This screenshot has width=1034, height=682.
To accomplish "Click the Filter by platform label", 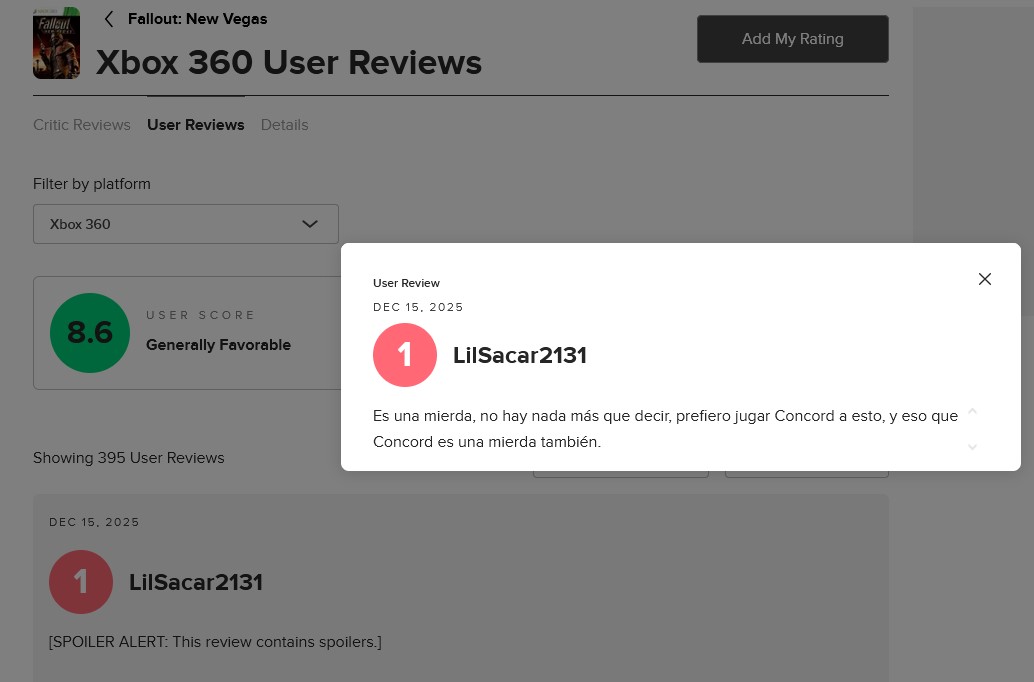I will click(92, 184).
